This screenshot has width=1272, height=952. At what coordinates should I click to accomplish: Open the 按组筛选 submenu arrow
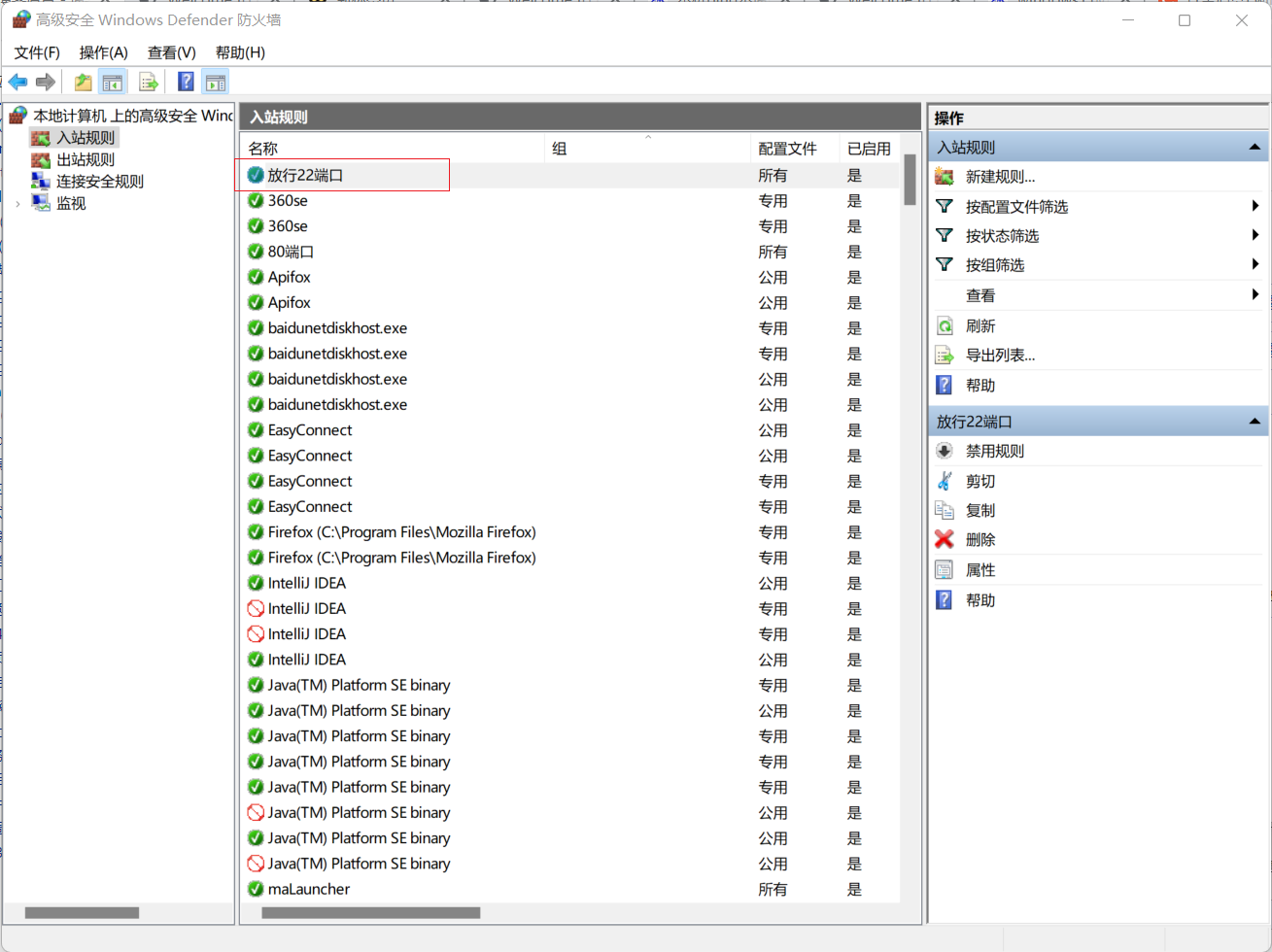click(1255, 264)
